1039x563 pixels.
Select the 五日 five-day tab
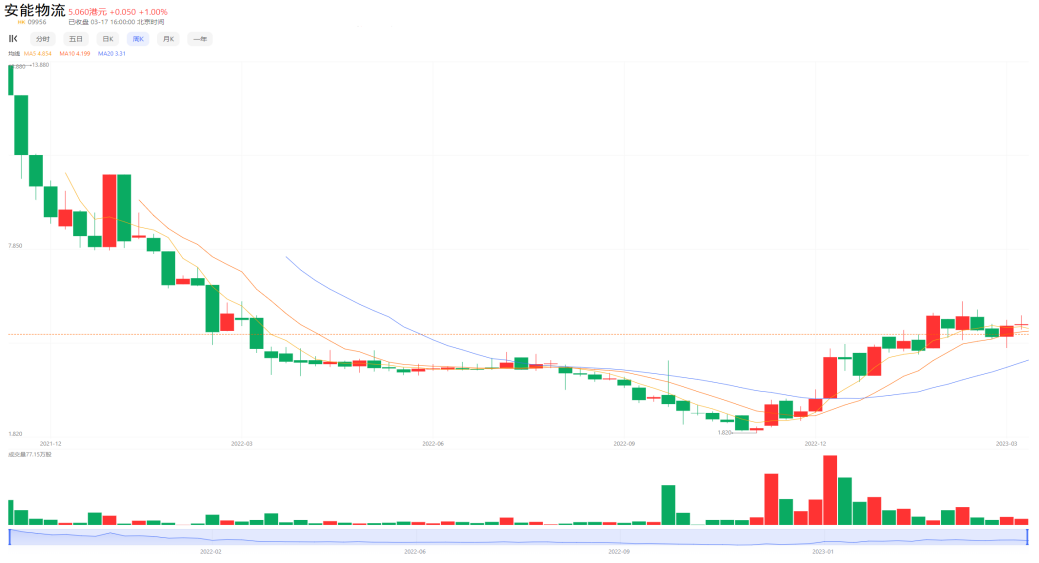[x=76, y=39]
